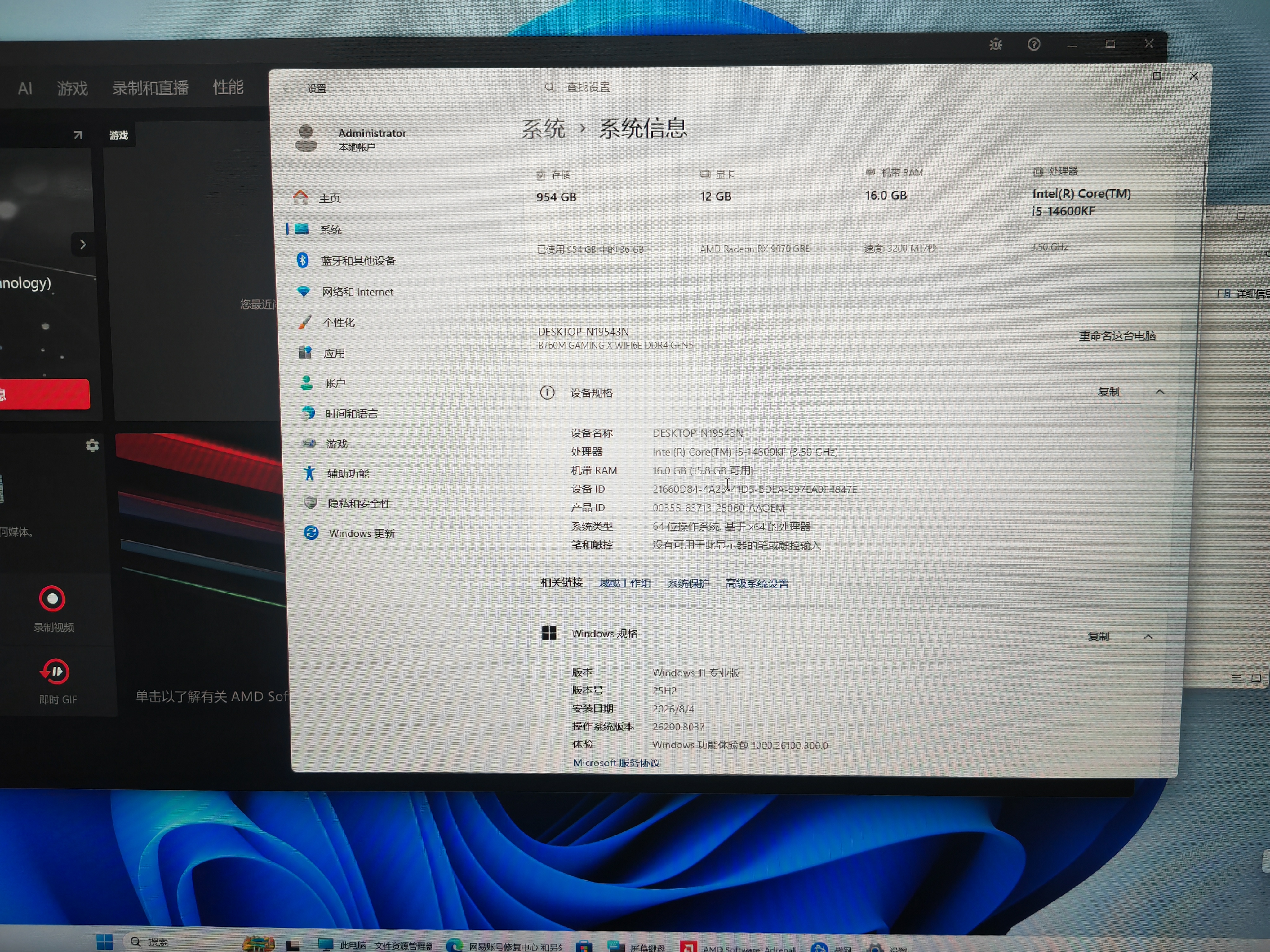Select the 设备 ID value text
This screenshot has width=1270, height=952.
755,490
